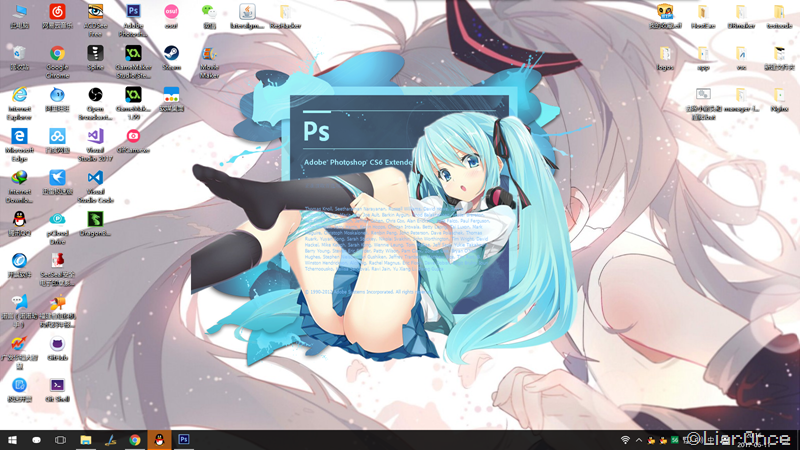Launch Google Chrome from the desktop icon
This screenshot has width=800, height=450.
click(x=57, y=53)
